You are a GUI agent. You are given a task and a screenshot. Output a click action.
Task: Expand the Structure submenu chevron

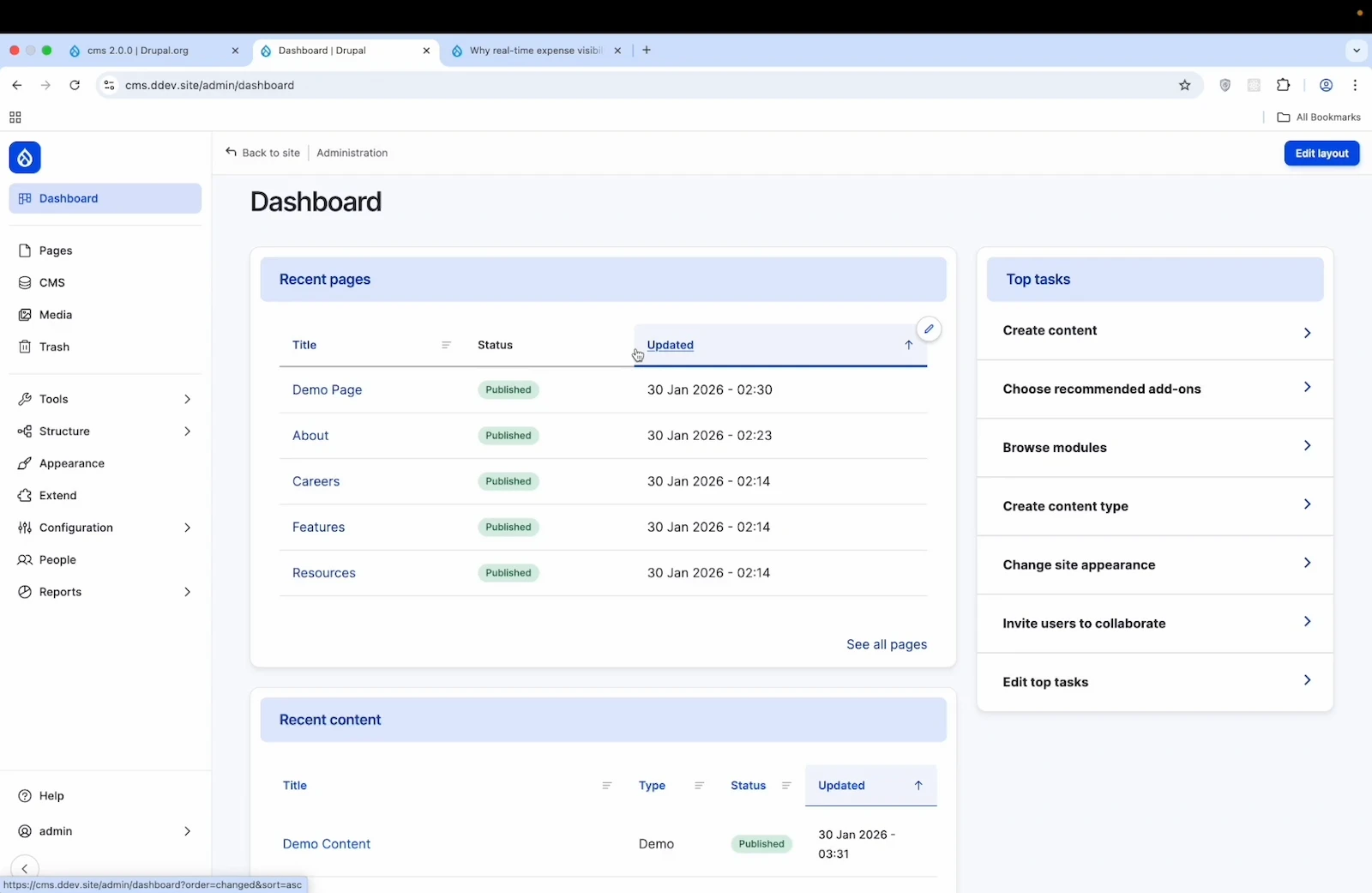[187, 431]
